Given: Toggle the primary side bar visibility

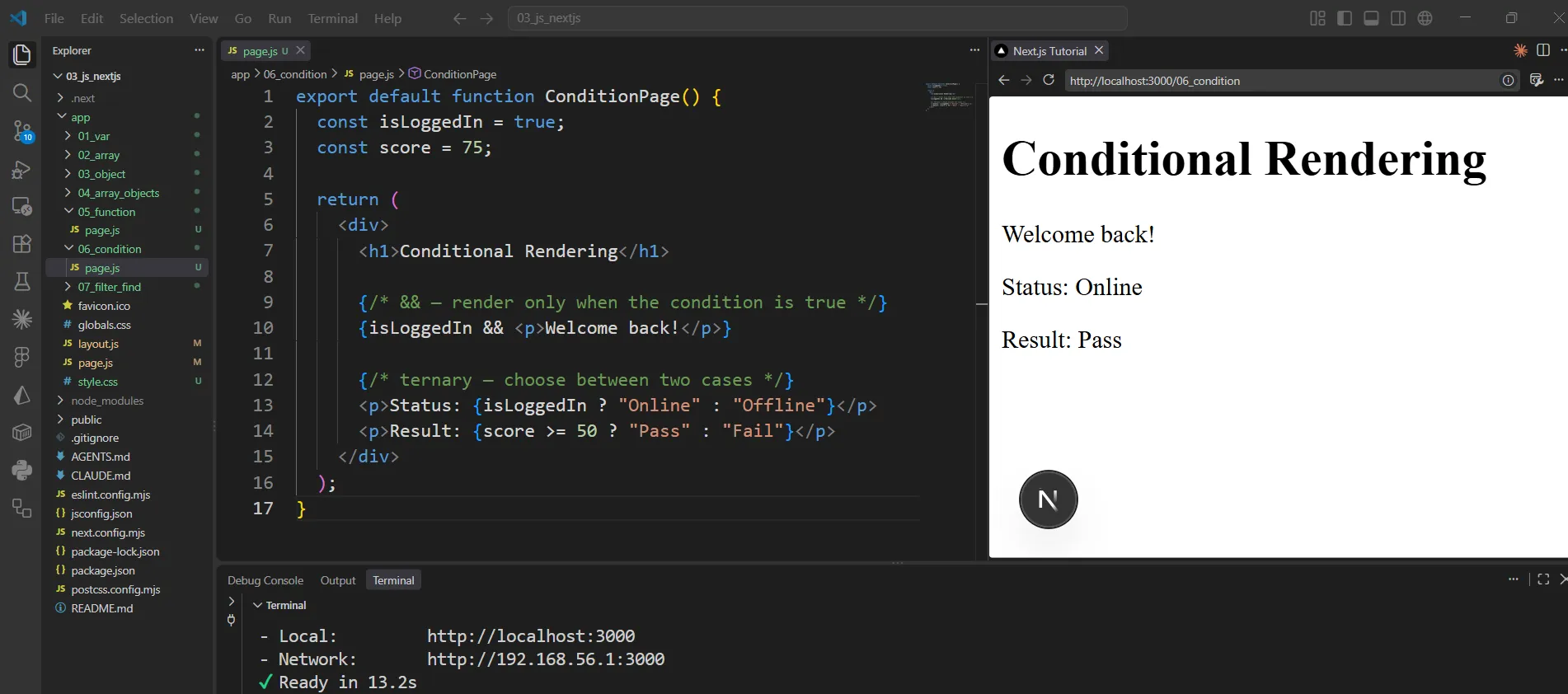Looking at the screenshot, I should (1345, 18).
